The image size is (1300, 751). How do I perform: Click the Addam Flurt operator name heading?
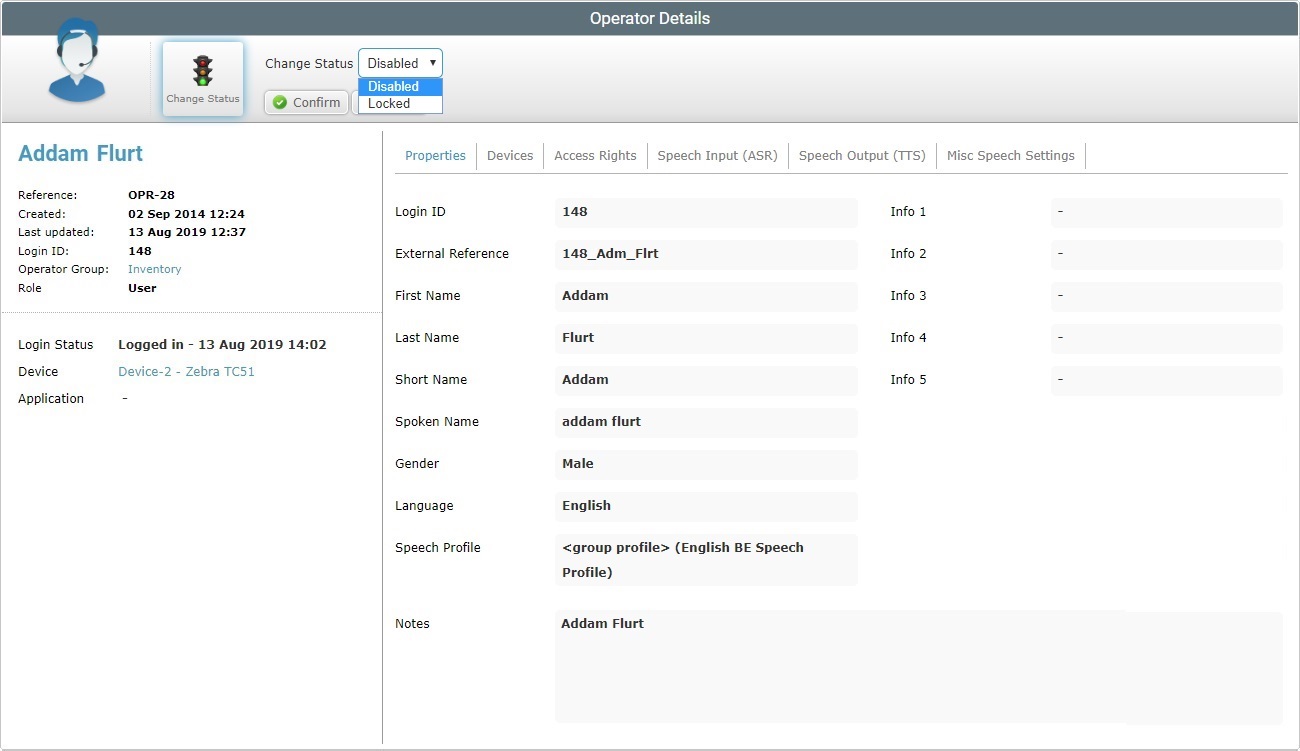pos(81,154)
